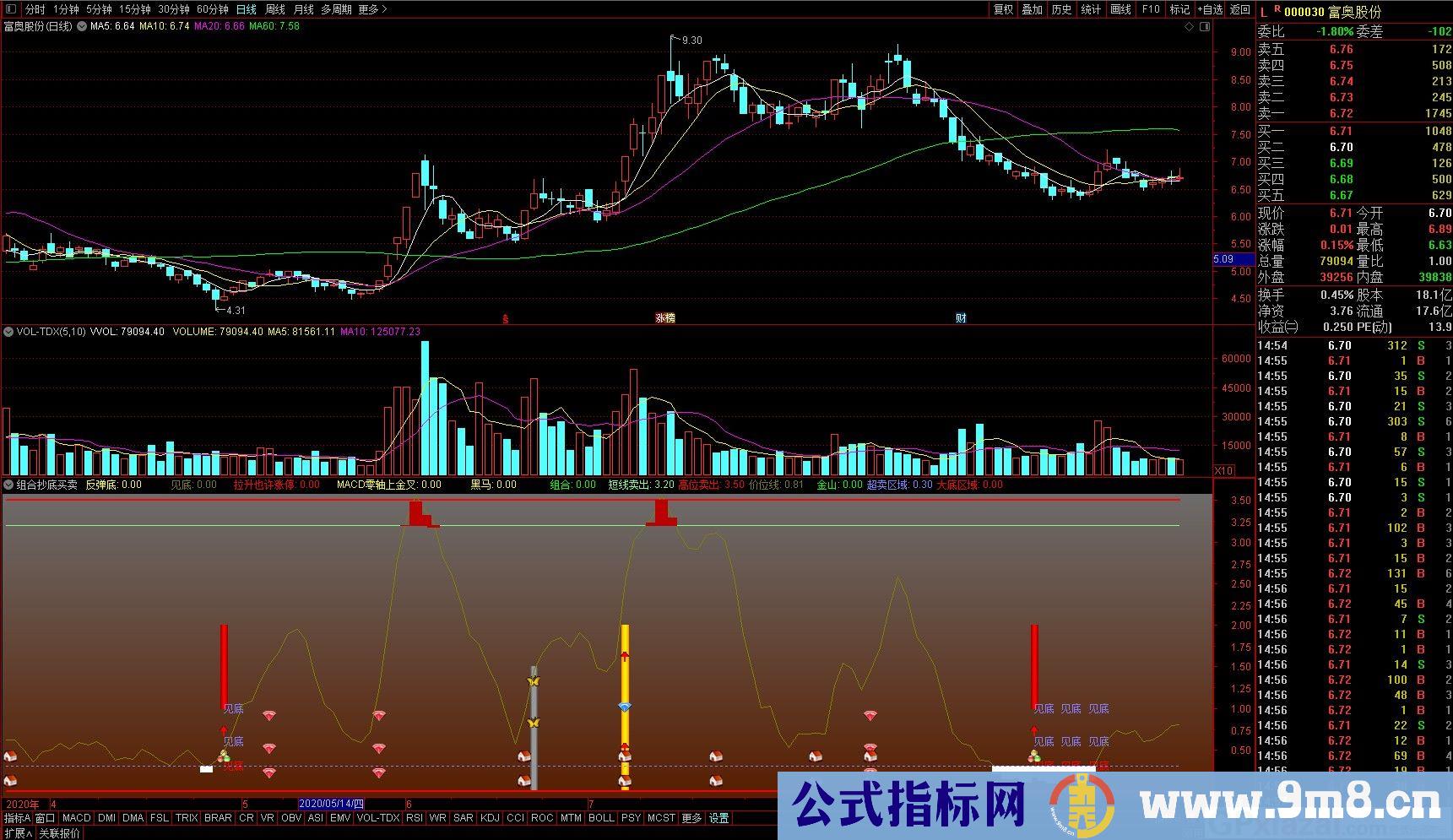The height and width of the screenshot is (840, 1453).
Task: Click the red $ marker on main chart axis
Action: point(506,318)
